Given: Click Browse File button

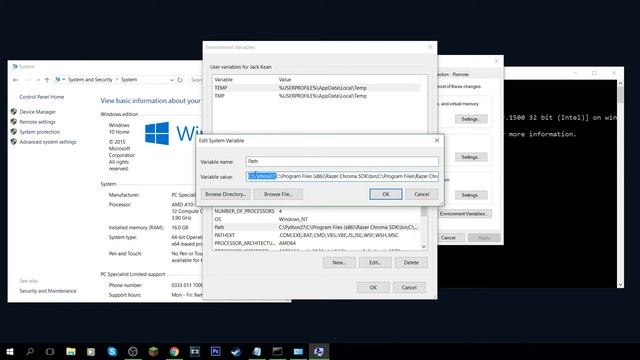Looking at the screenshot, I should [278, 194].
